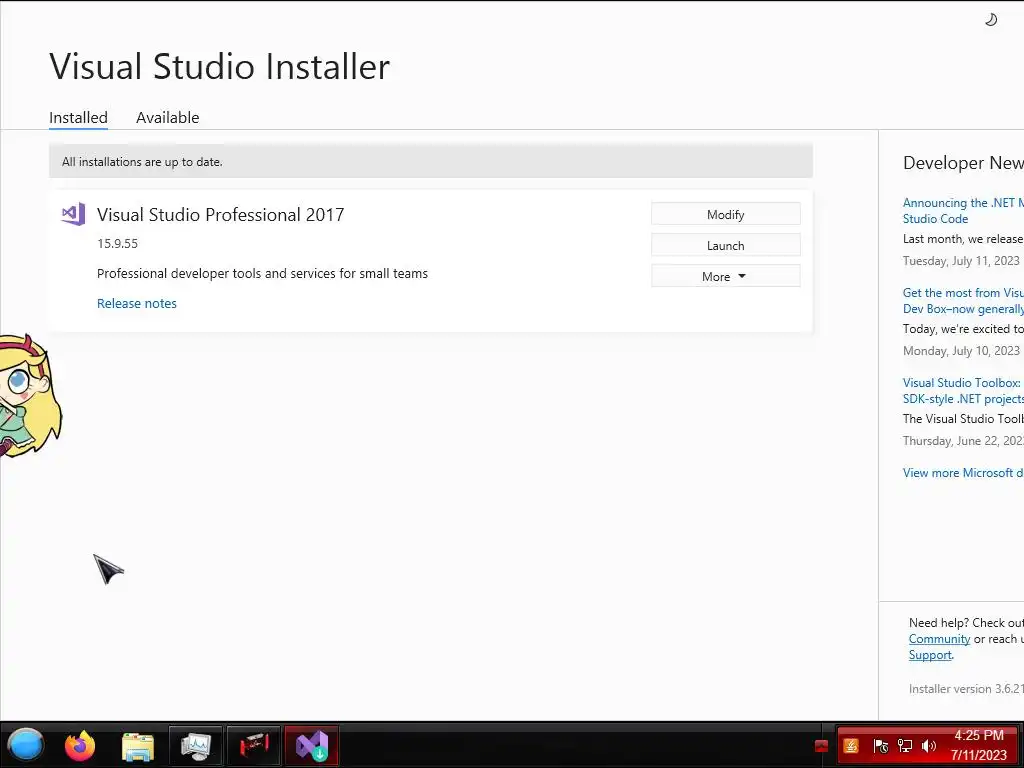The image size is (1024, 768).
Task: Click the volume speaker tray icon
Action: (x=929, y=746)
